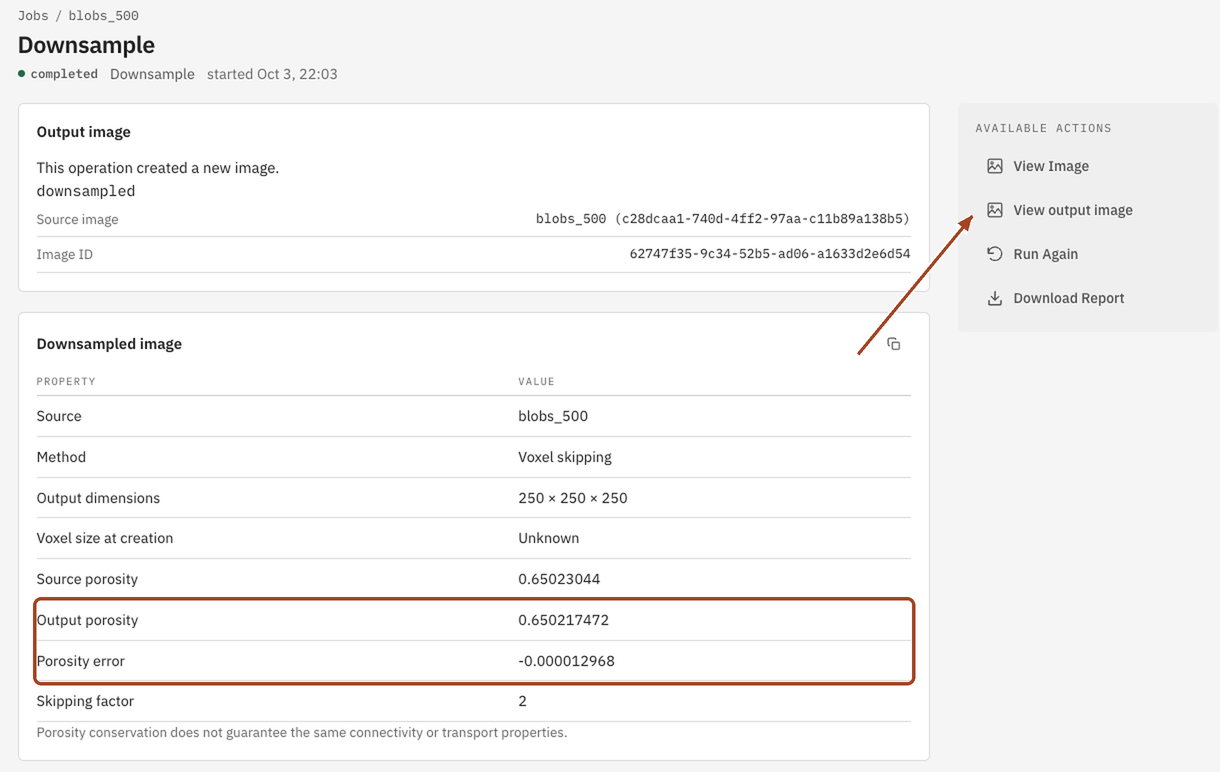Click the Downsampled image section heading
This screenshot has width=1220, height=772.
pos(109,344)
